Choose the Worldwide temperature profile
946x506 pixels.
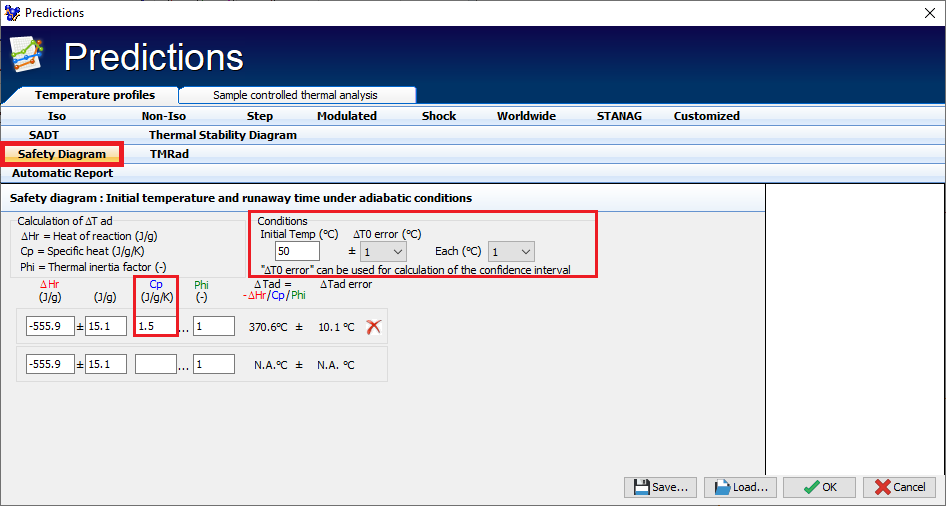click(x=526, y=116)
